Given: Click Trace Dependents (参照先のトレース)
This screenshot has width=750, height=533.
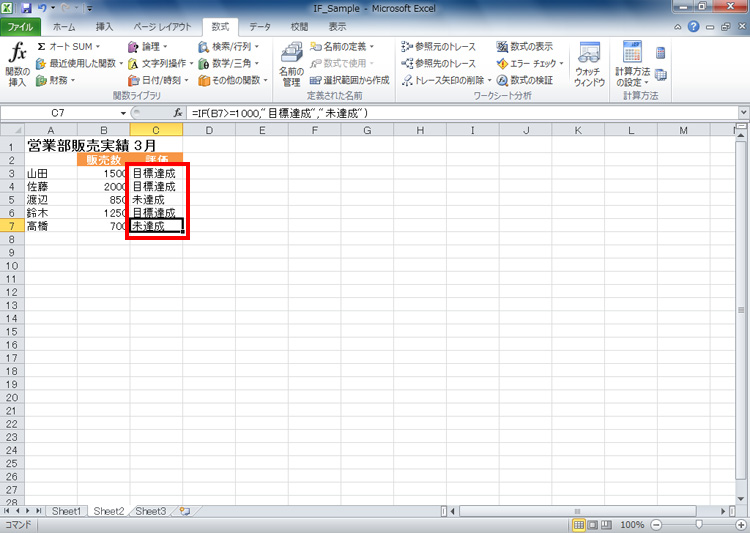Looking at the screenshot, I should [439, 63].
